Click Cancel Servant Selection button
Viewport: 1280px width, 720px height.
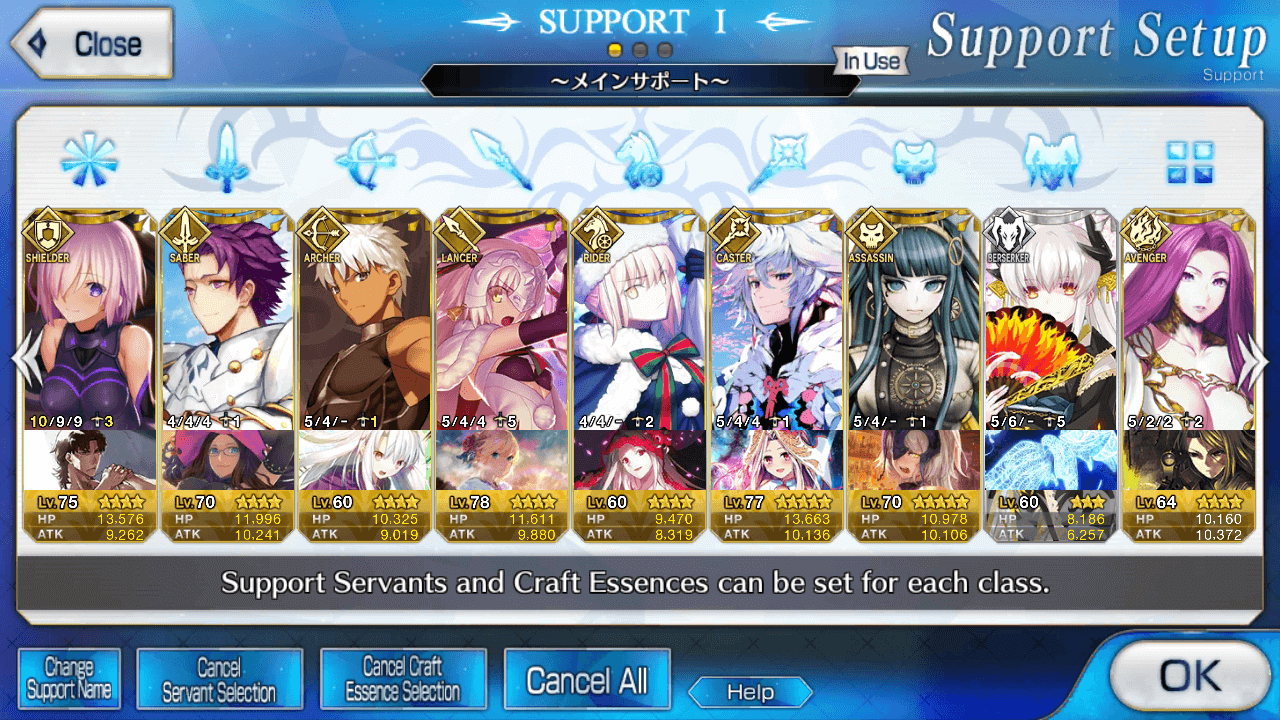pos(219,679)
